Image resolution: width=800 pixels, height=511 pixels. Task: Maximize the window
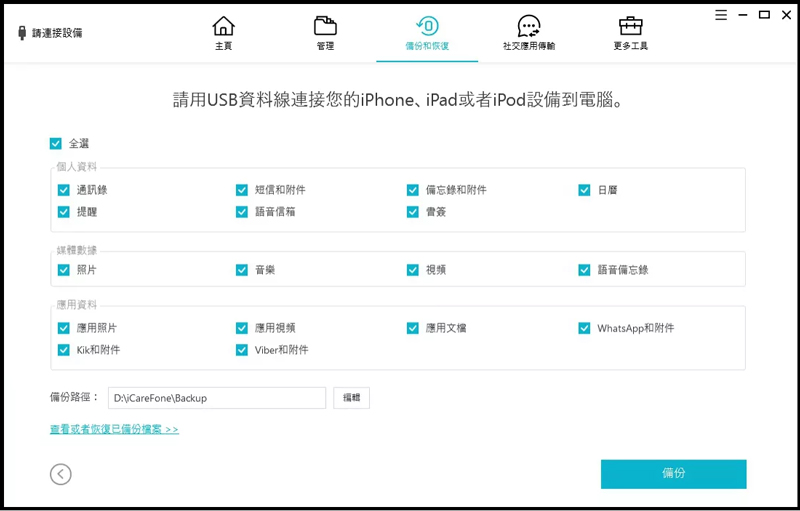click(764, 15)
